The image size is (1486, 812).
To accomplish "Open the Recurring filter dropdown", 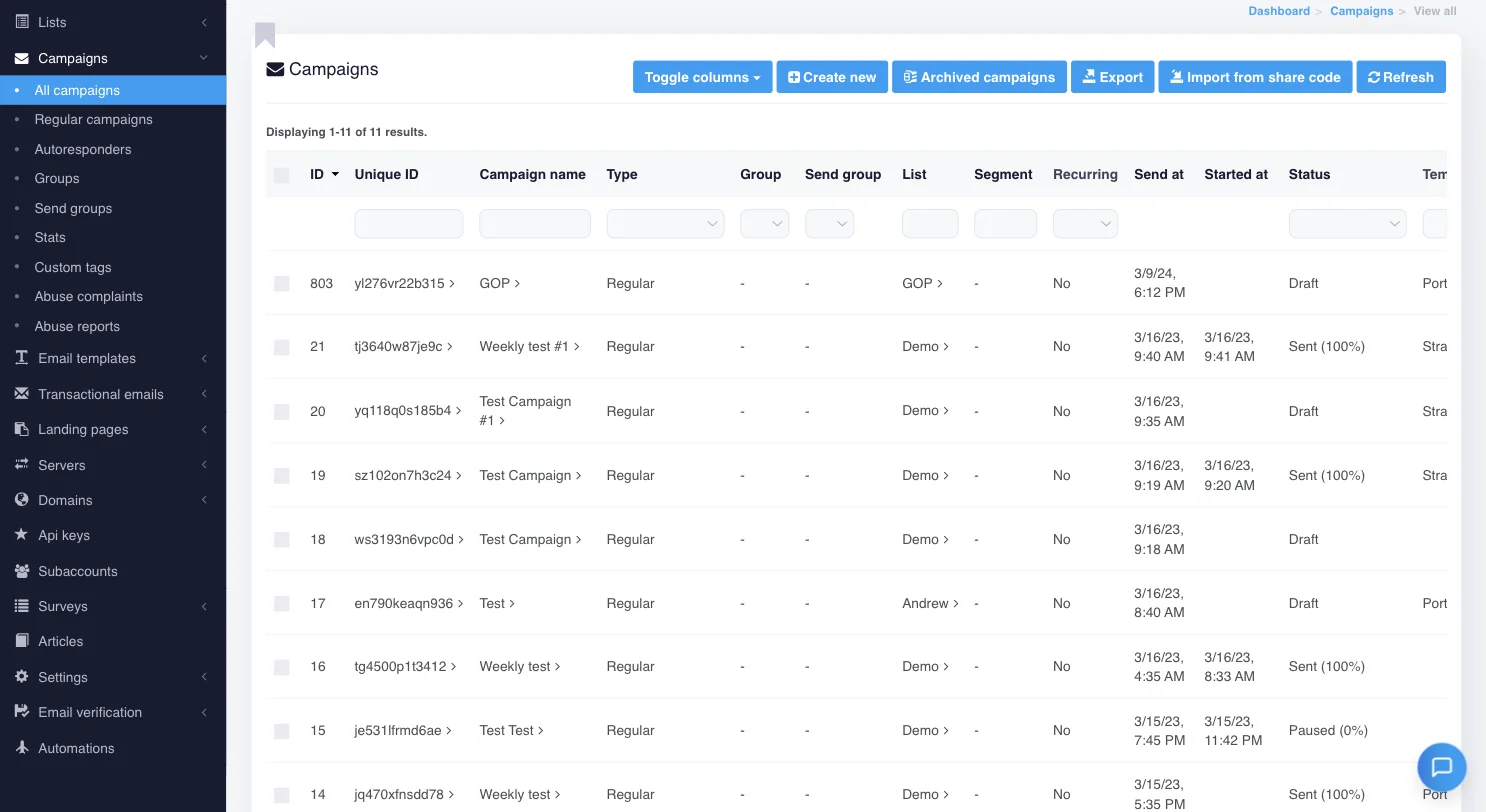I will pyautogui.click(x=1085, y=224).
